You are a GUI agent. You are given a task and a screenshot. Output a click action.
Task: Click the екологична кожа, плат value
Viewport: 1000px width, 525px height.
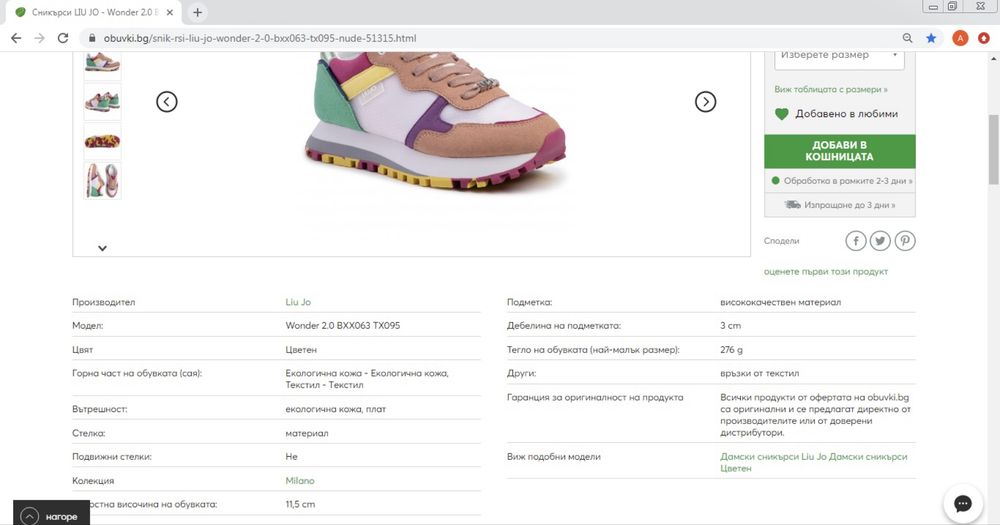tap(335, 409)
